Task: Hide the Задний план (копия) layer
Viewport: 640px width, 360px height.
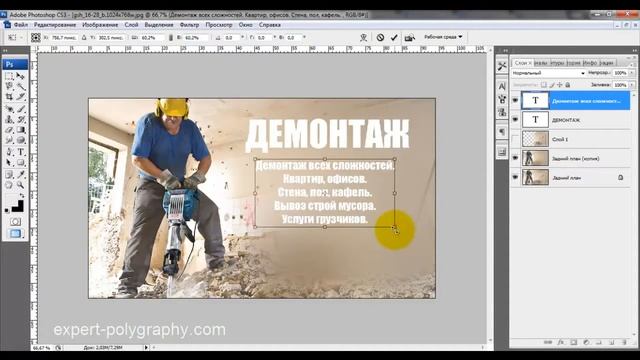Action: 515,158
